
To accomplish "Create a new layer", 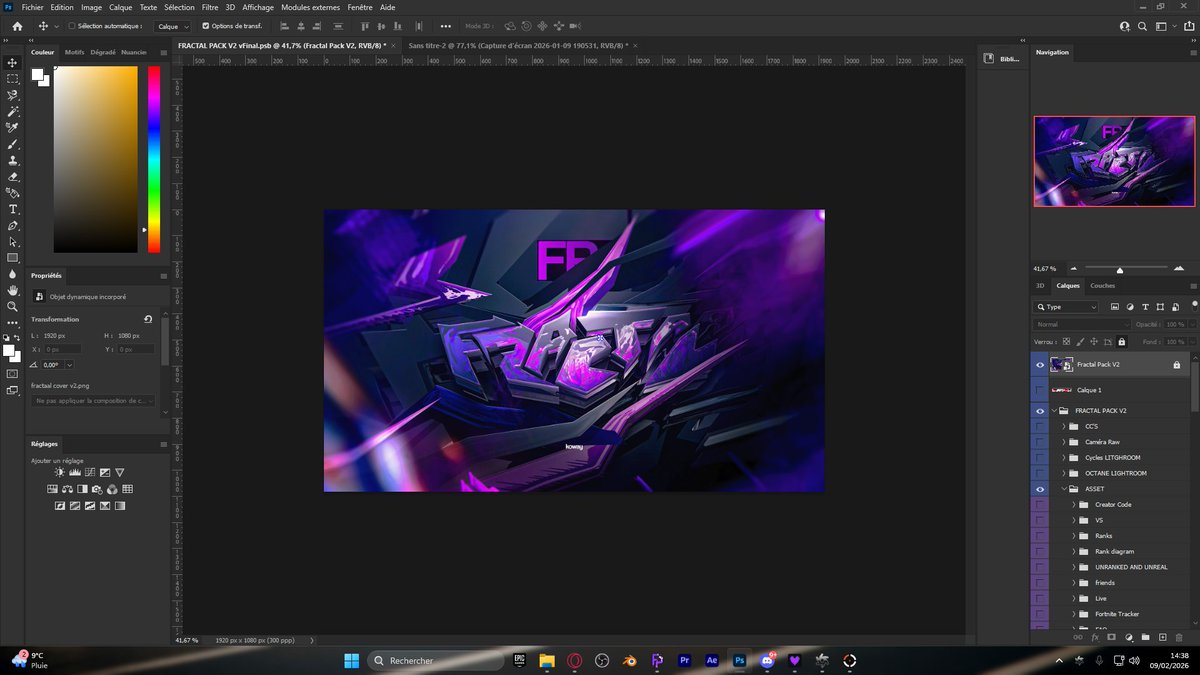I will coord(1162,637).
